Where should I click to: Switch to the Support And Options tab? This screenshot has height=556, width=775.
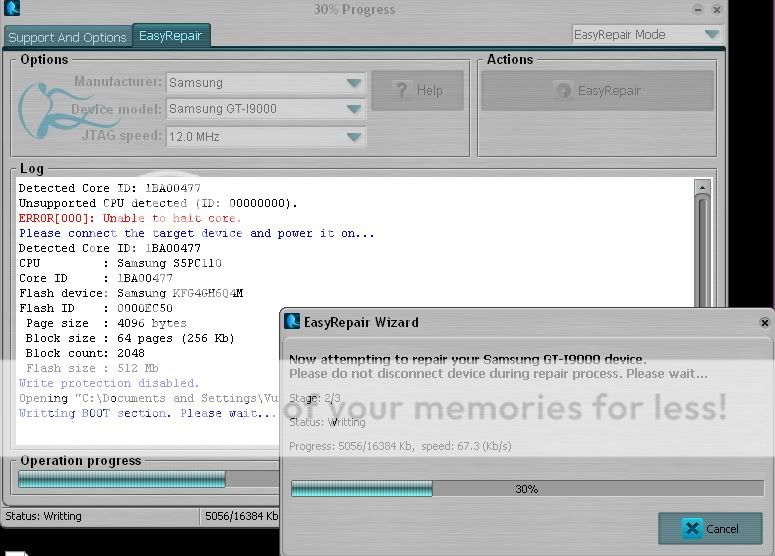(68, 38)
